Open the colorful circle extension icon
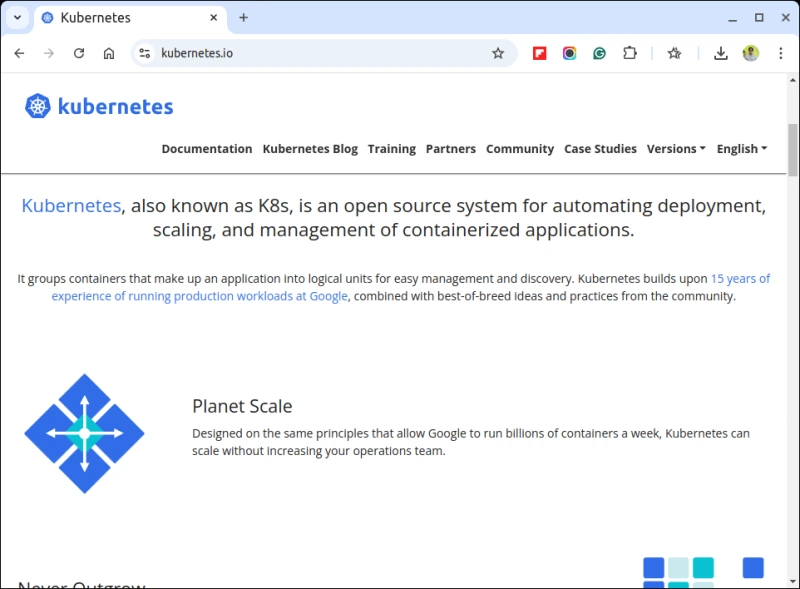Viewport: 800px width, 589px height. click(569, 53)
